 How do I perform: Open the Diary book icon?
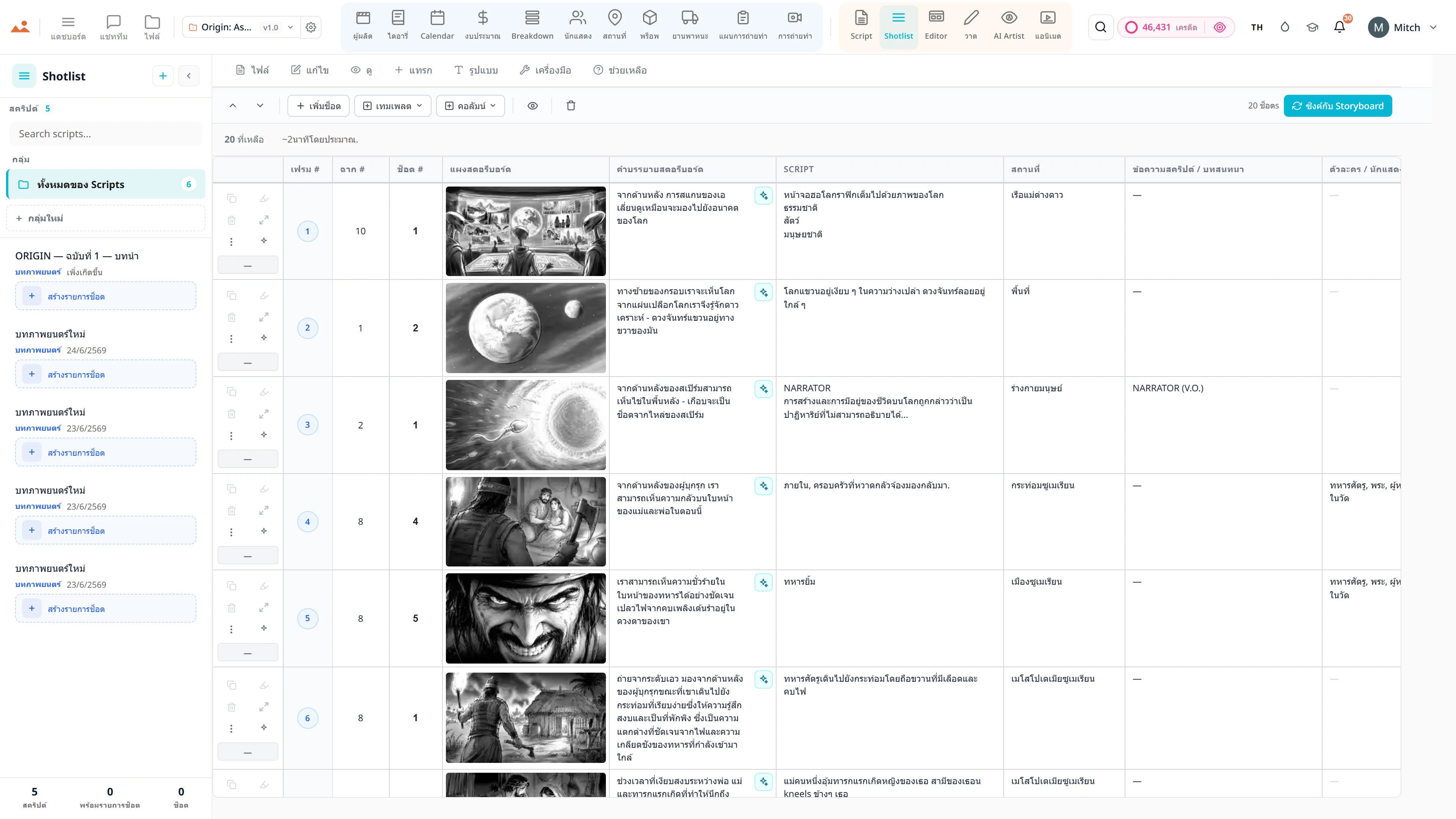(x=398, y=26)
